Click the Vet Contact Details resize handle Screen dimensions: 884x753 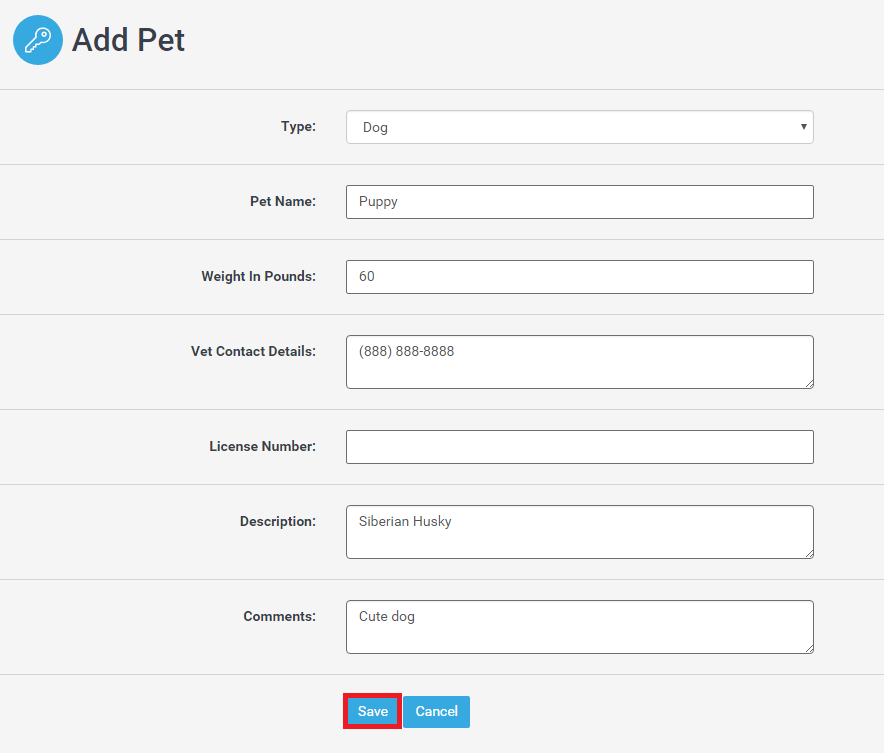tap(808, 382)
